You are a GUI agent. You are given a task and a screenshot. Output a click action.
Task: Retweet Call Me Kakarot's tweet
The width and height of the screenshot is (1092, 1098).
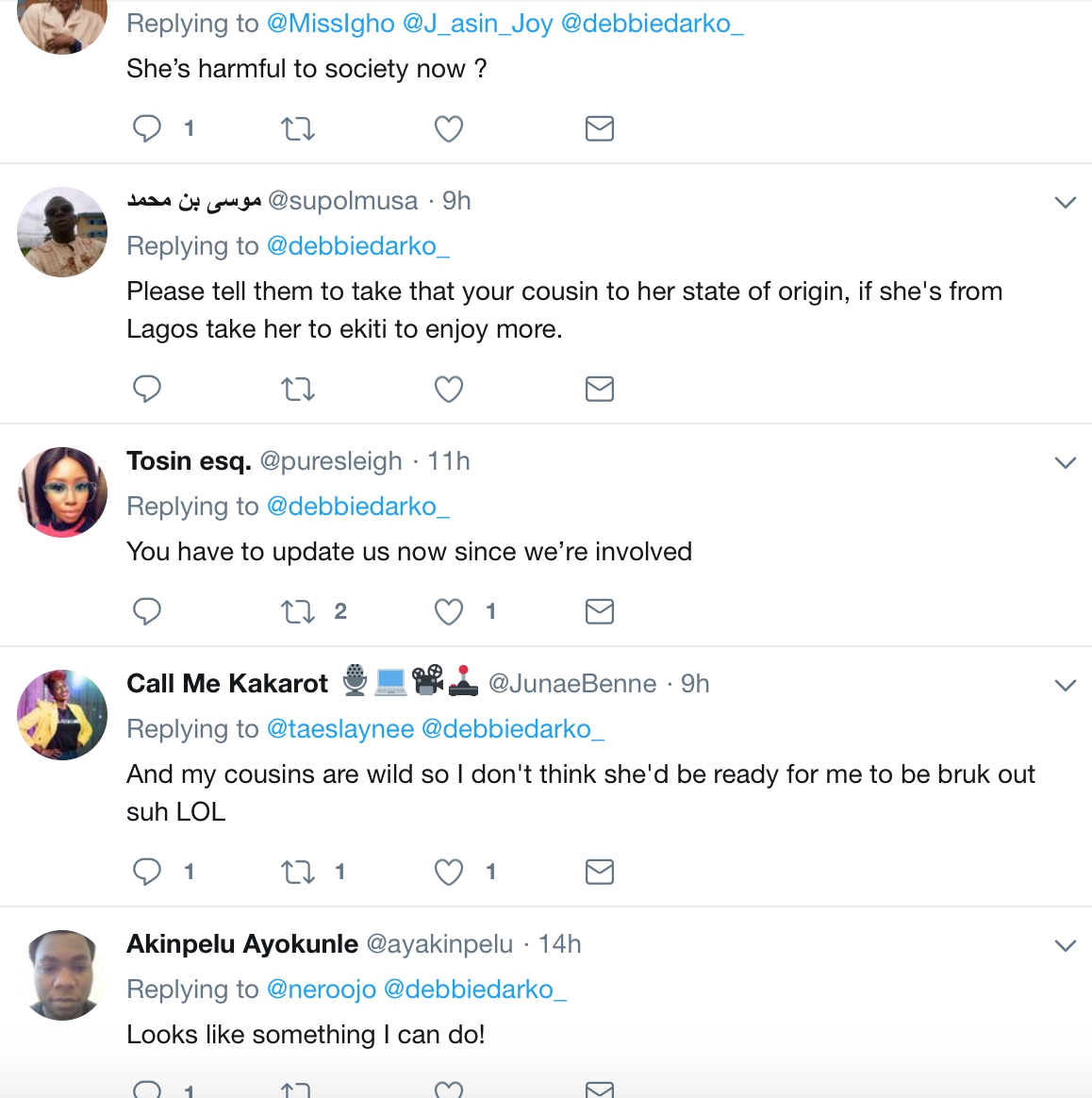pos(298,872)
